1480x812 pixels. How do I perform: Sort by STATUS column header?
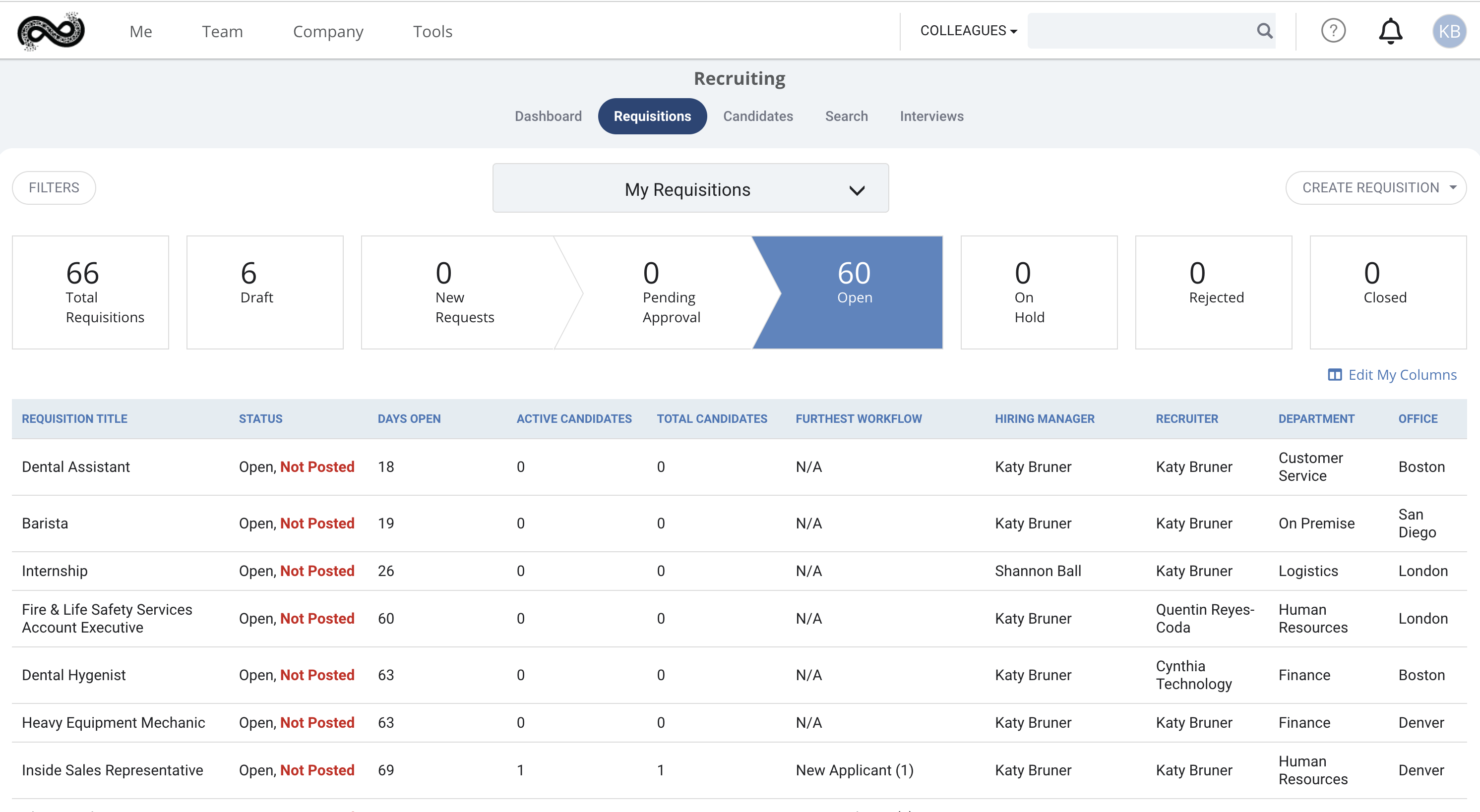[261, 418]
